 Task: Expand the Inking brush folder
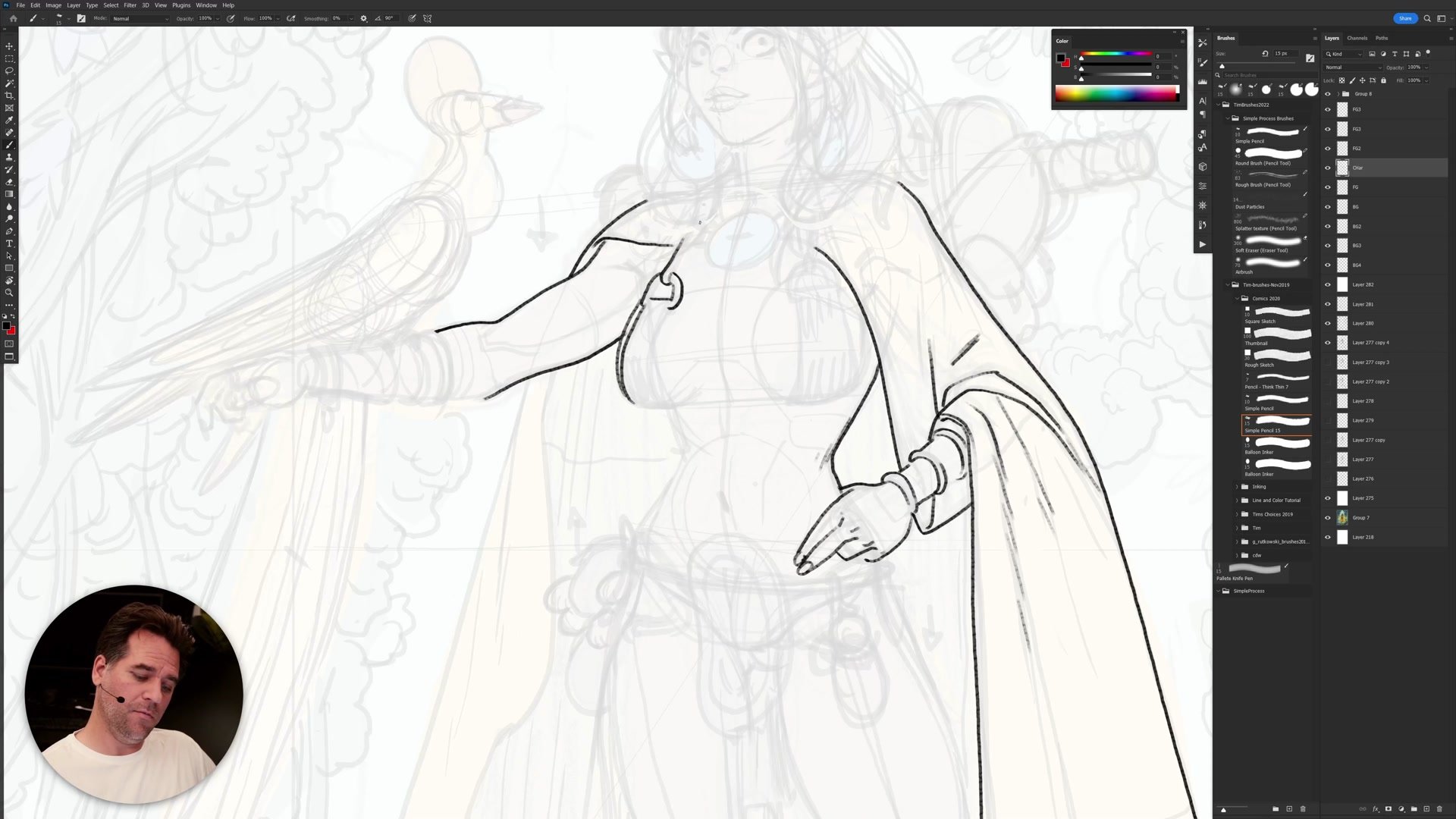point(1237,487)
